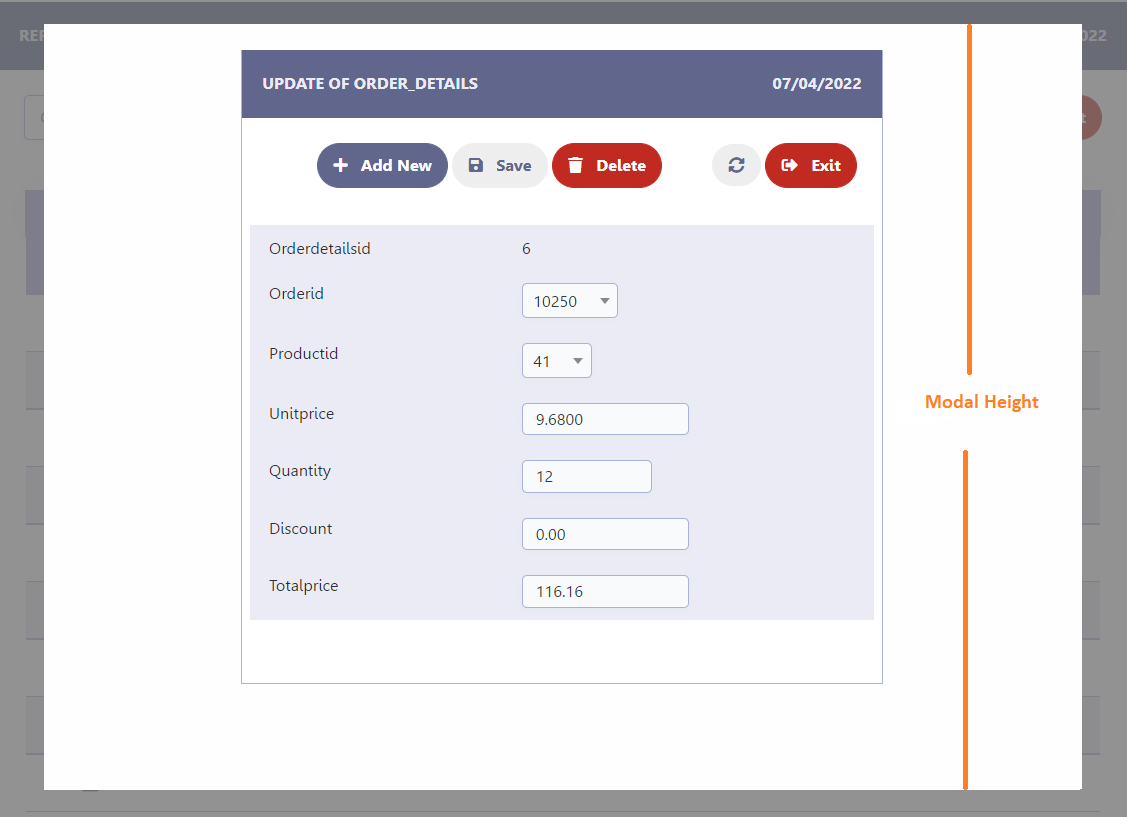The height and width of the screenshot is (817, 1127).
Task: Focus the Unitprice field with 9.6800
Action: [x=605, y=419]
